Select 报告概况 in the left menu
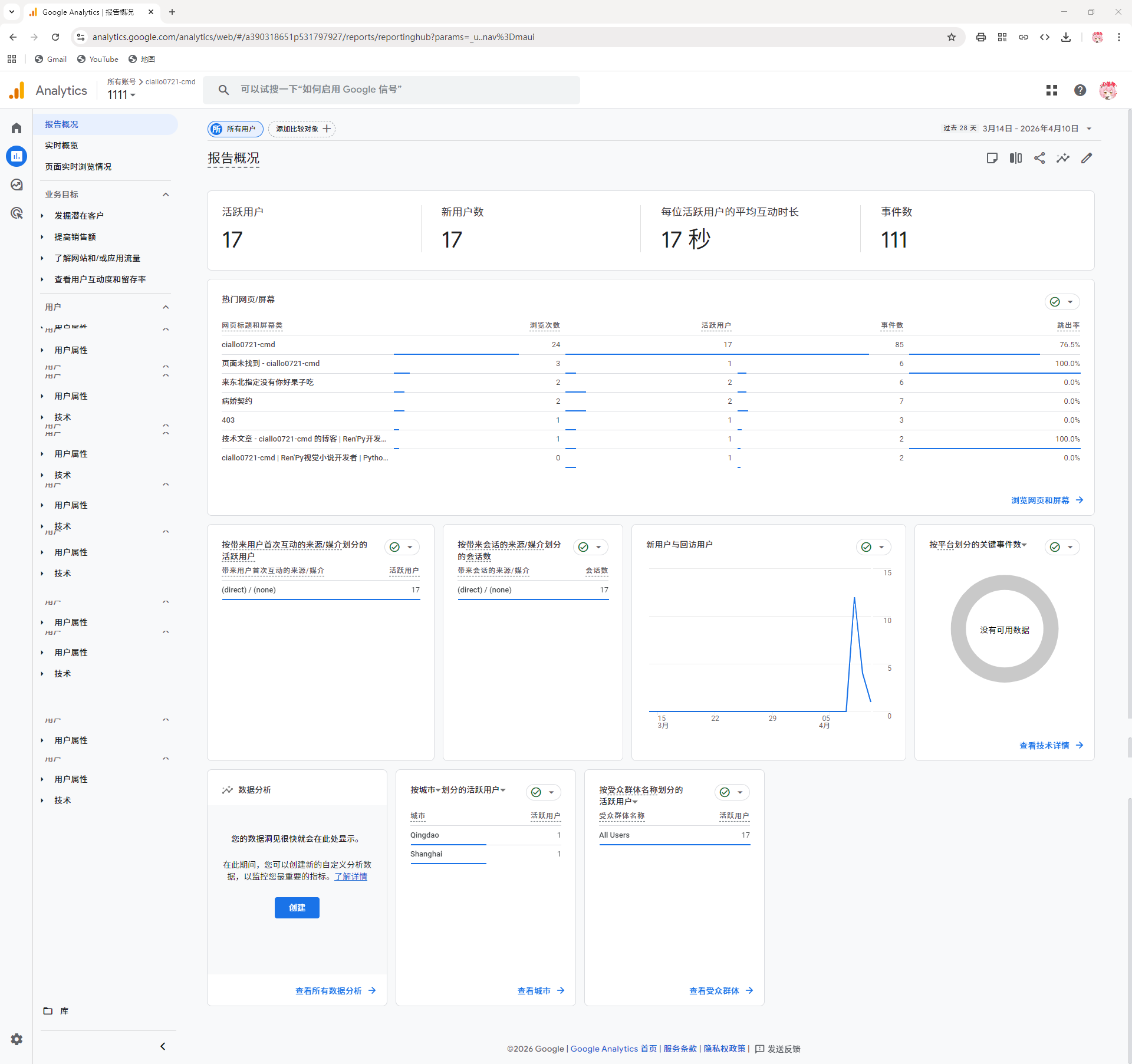The width and height of the screenshot is (1132, 1064). [x=105, y=124]
